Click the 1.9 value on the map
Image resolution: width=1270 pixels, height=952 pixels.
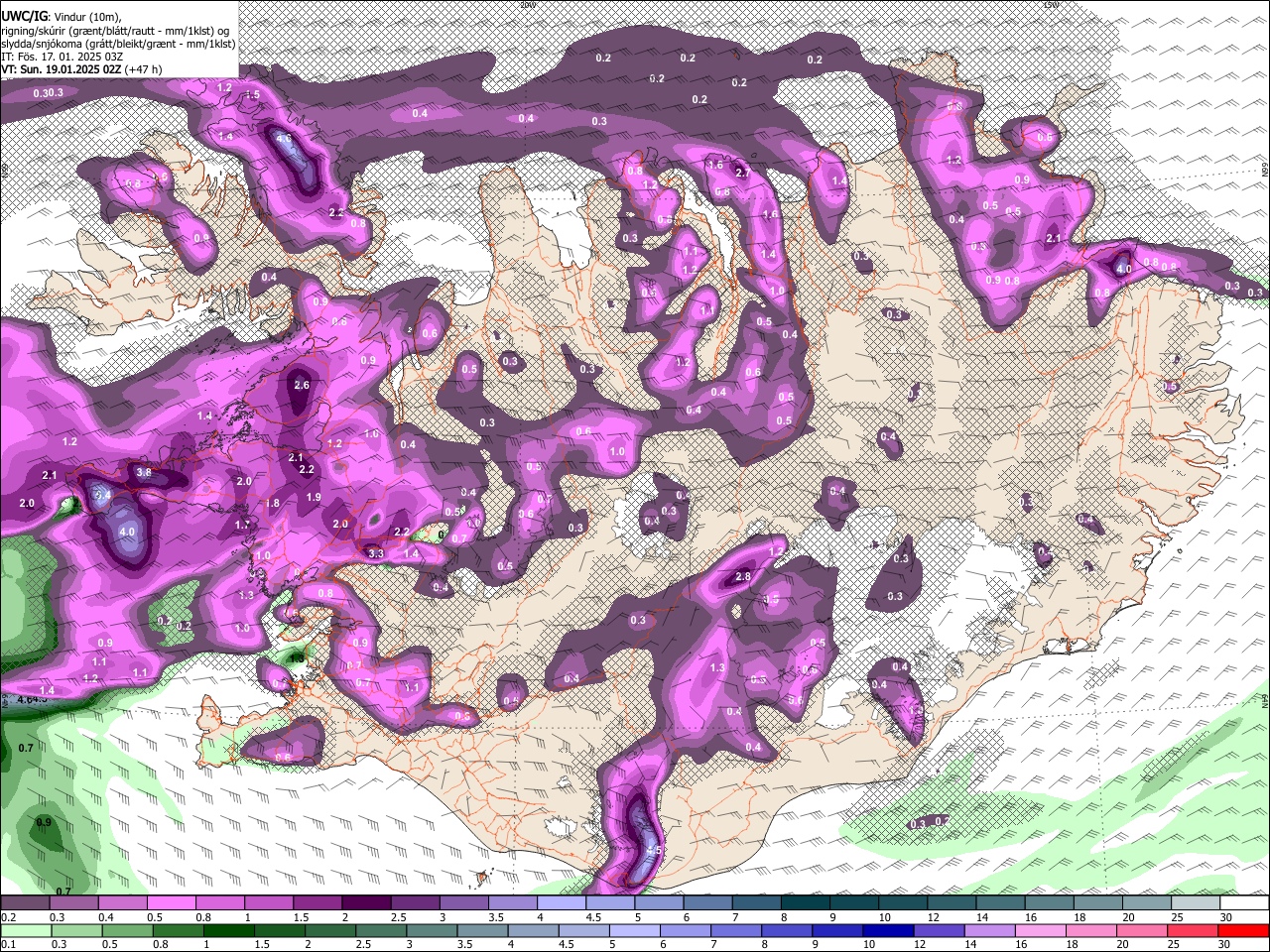pyautogui.click(x=314, y=497)
